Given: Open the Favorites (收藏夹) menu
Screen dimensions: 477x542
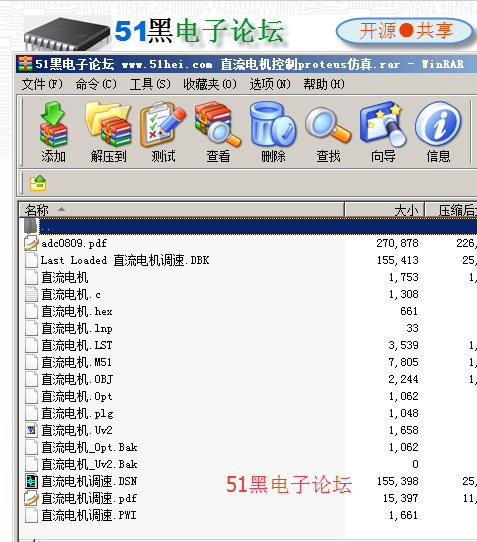Looking at the screenshot, I should (x=210, y=84).
